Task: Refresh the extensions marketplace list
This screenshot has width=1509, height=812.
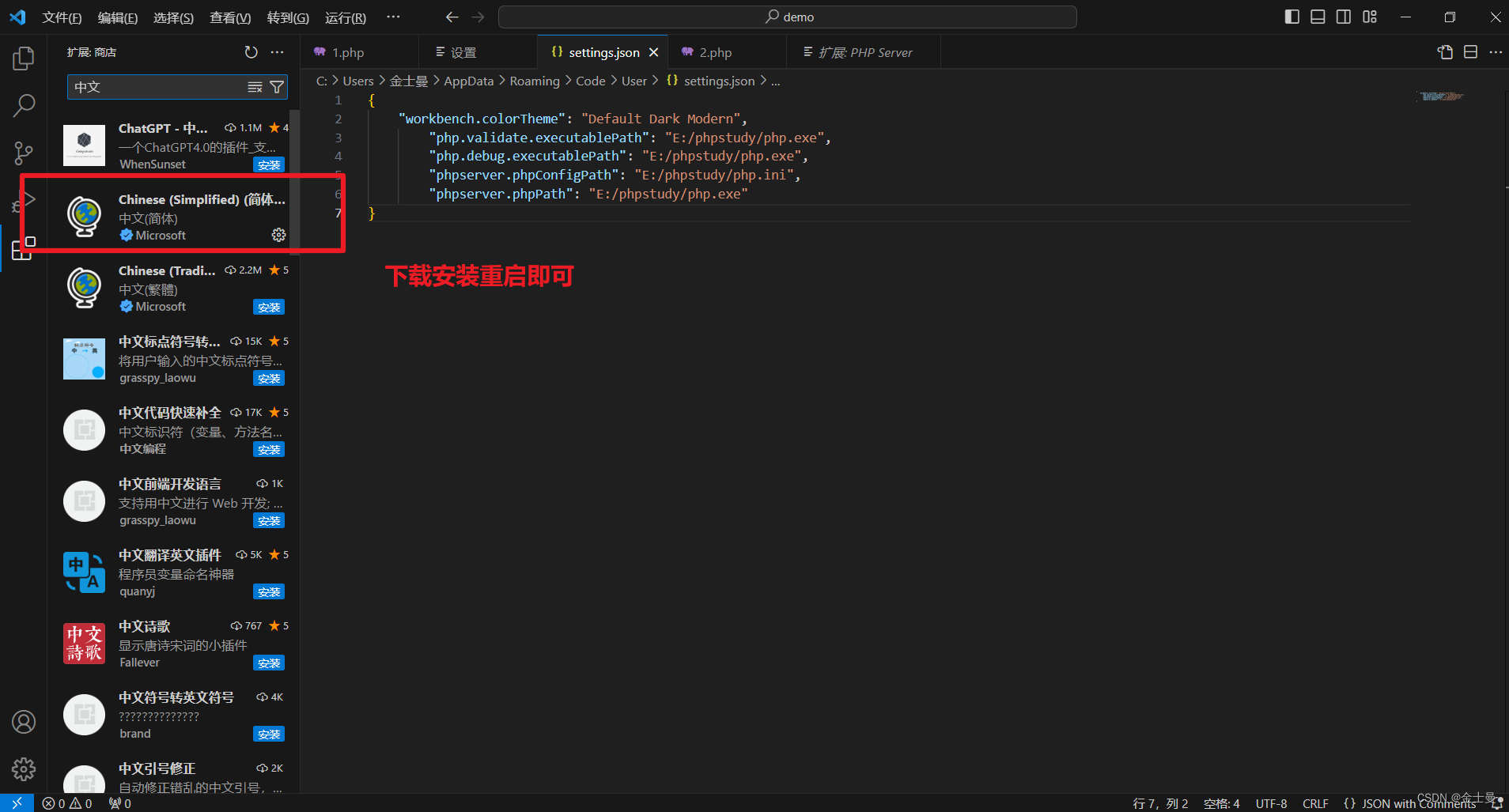Action: tap(251, 52)
